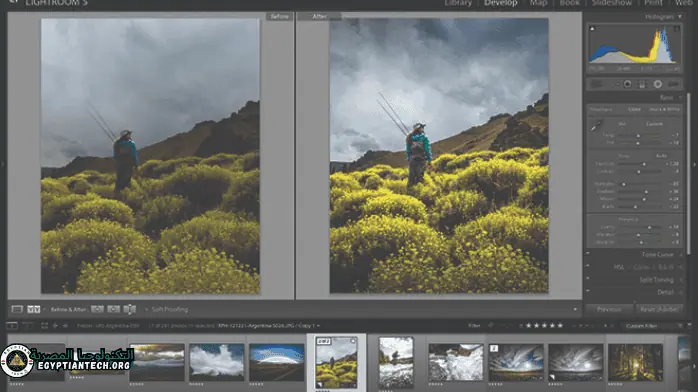Click the Previous button
Screen dimensions: 698x392
tap(609, 309)
